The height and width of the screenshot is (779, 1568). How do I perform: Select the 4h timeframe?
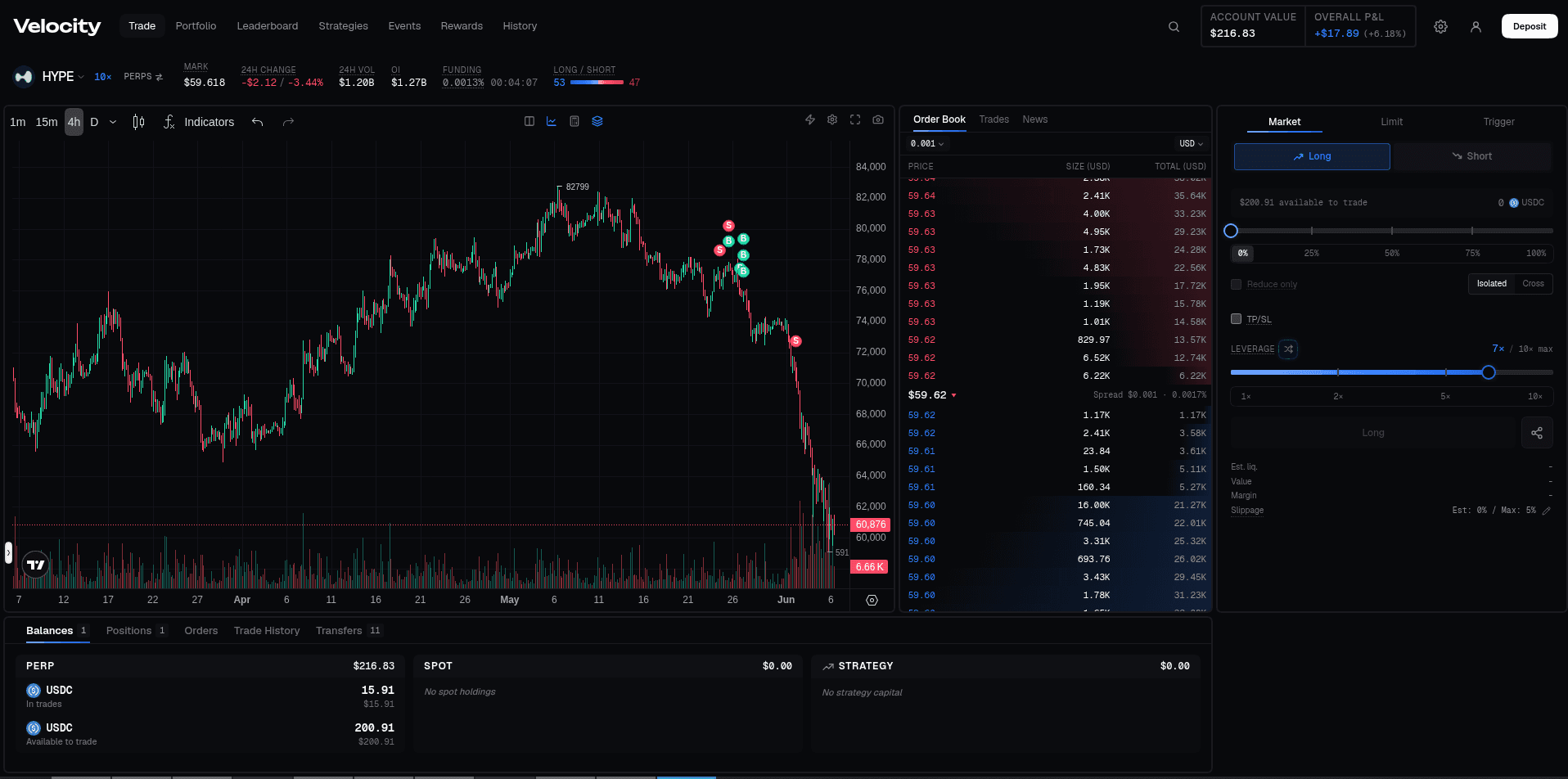[74, 122]
